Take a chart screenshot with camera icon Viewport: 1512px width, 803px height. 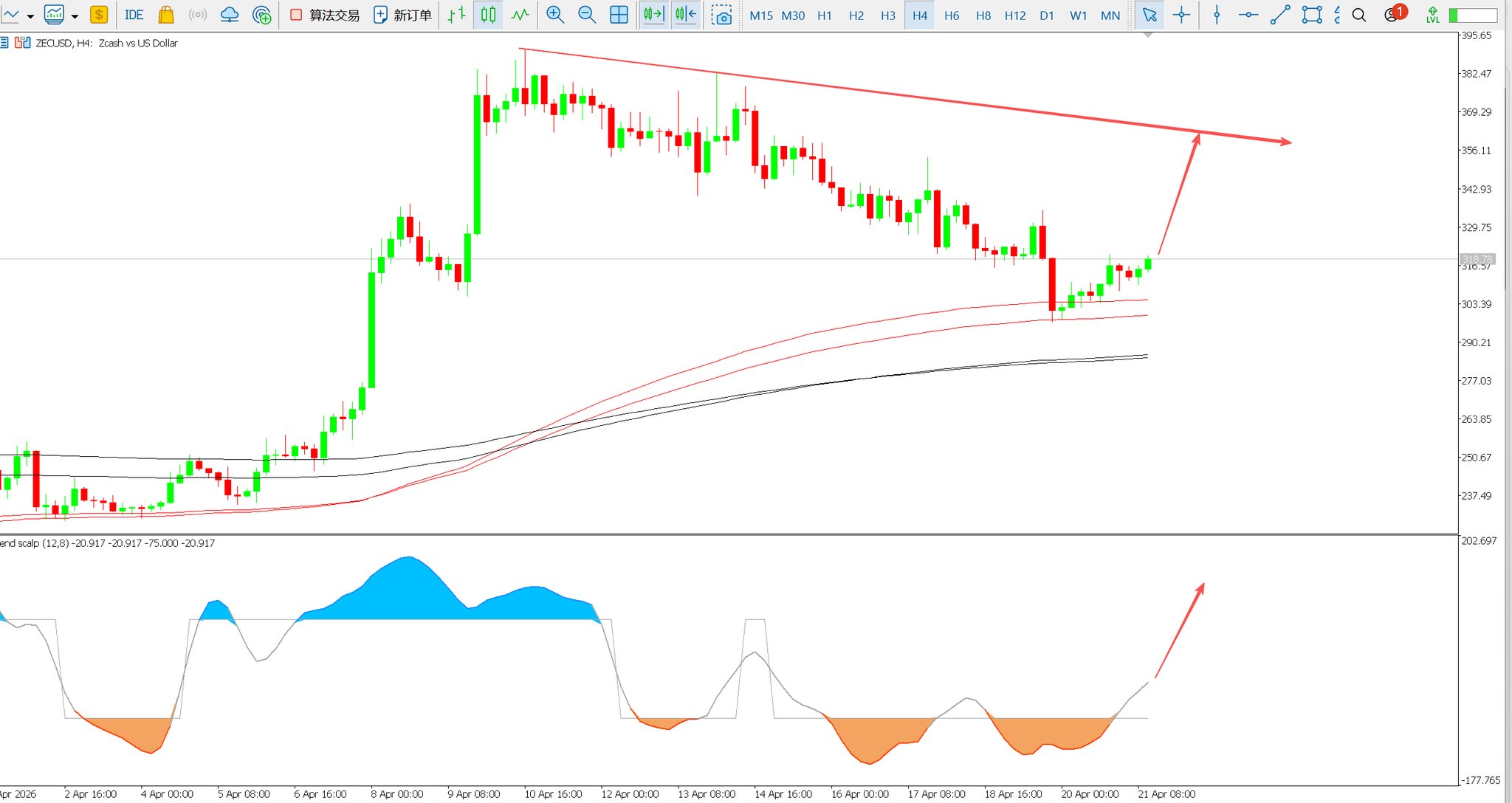pos(721,15)
